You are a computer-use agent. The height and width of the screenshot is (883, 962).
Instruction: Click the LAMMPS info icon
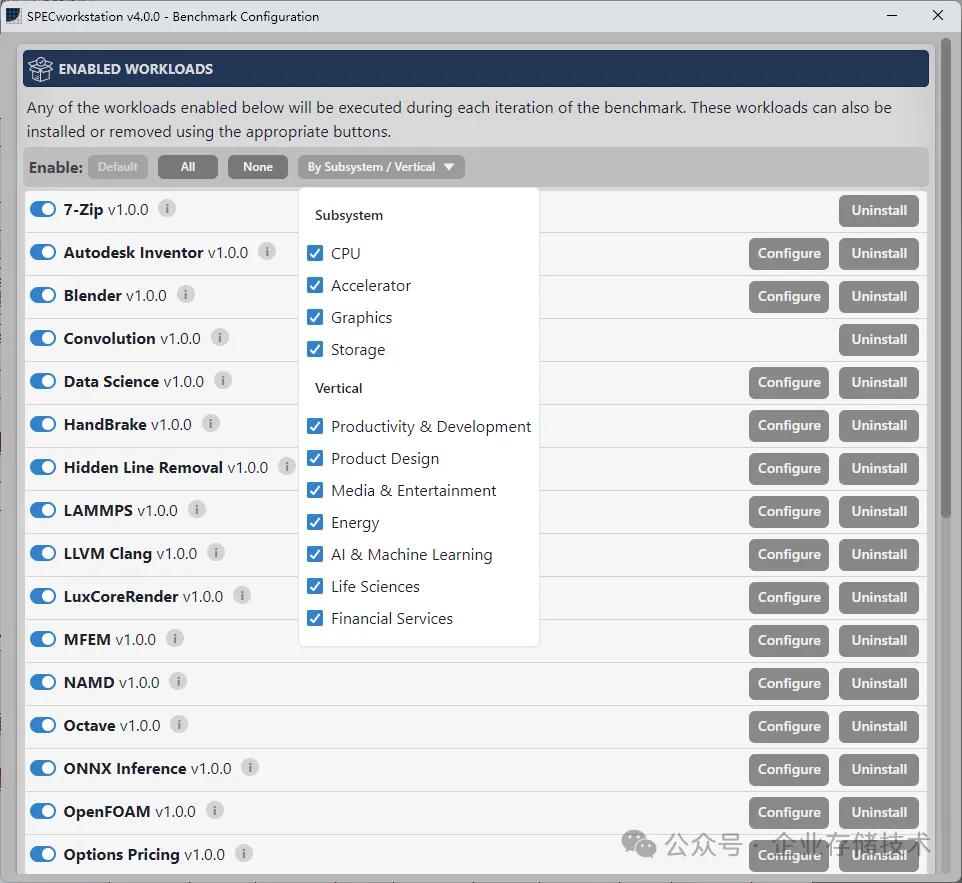coord(197,510)
